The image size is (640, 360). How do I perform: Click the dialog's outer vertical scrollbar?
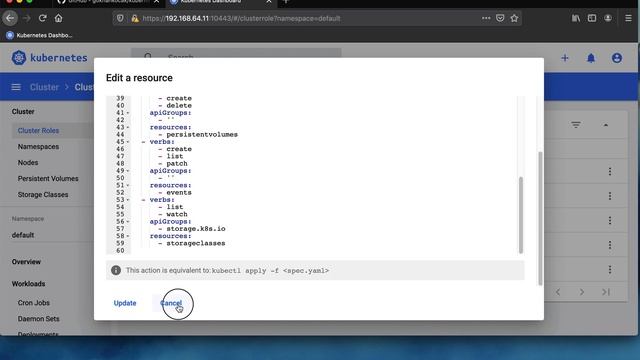540,218
